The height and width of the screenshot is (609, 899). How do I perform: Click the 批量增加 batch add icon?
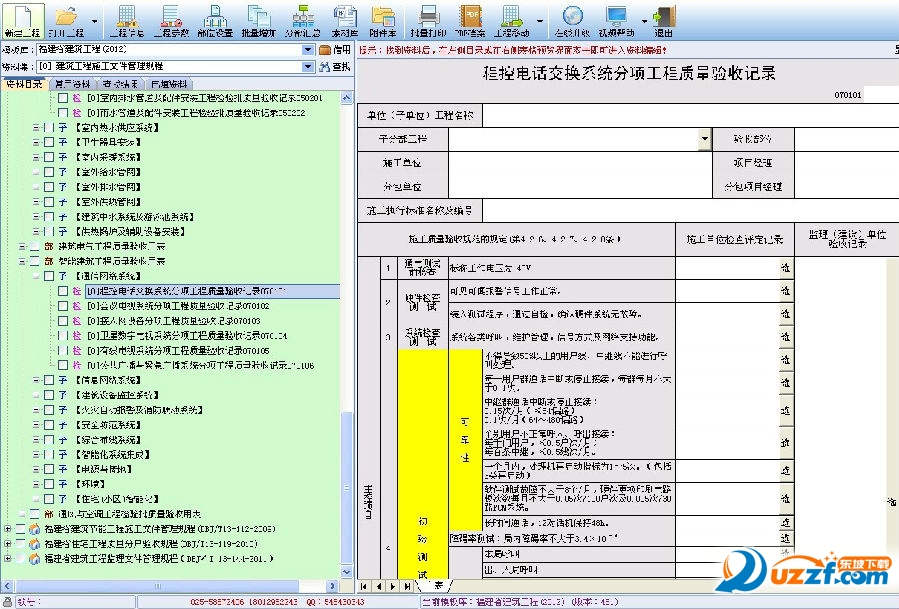click(x=258, y=19)
